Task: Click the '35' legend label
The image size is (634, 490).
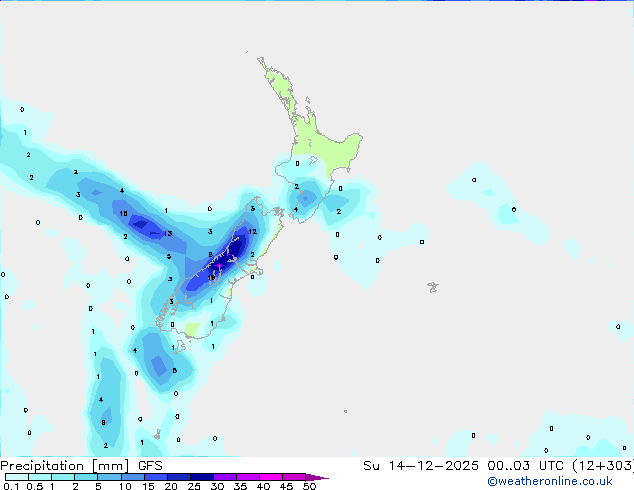Action: click(x=240, y=486)
